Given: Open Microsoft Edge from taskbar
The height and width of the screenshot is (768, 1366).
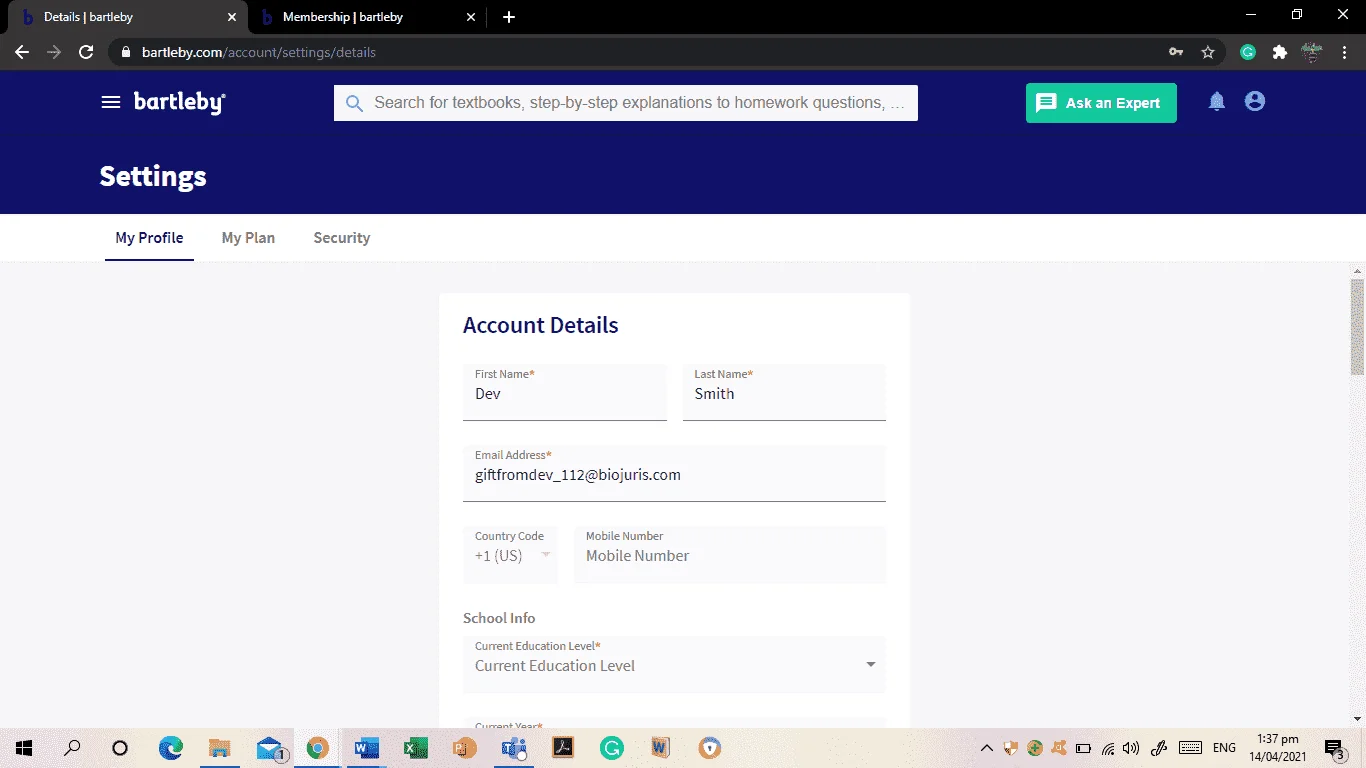Looking at the screenshot, I should [x=171, y=748].
